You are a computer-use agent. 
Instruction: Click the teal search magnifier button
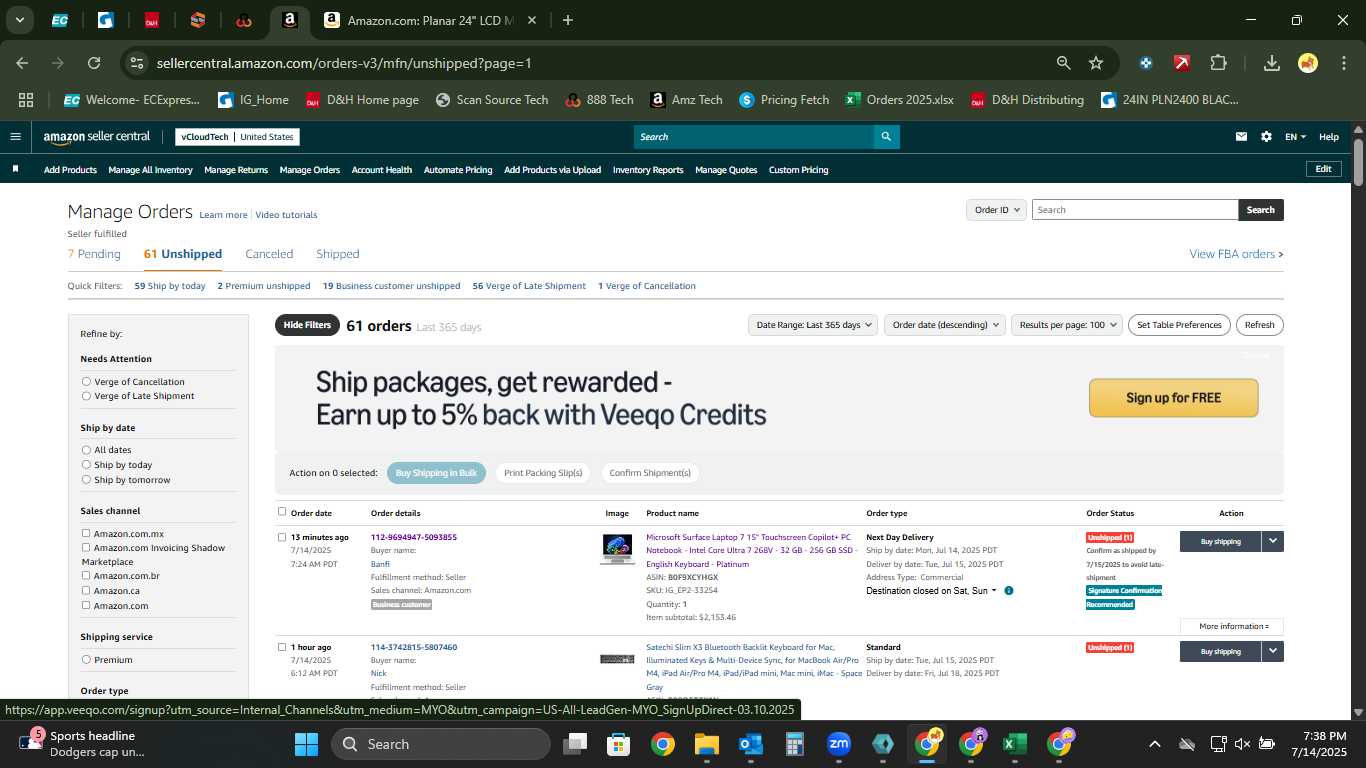pyautogui.click(x=886, y=137)
